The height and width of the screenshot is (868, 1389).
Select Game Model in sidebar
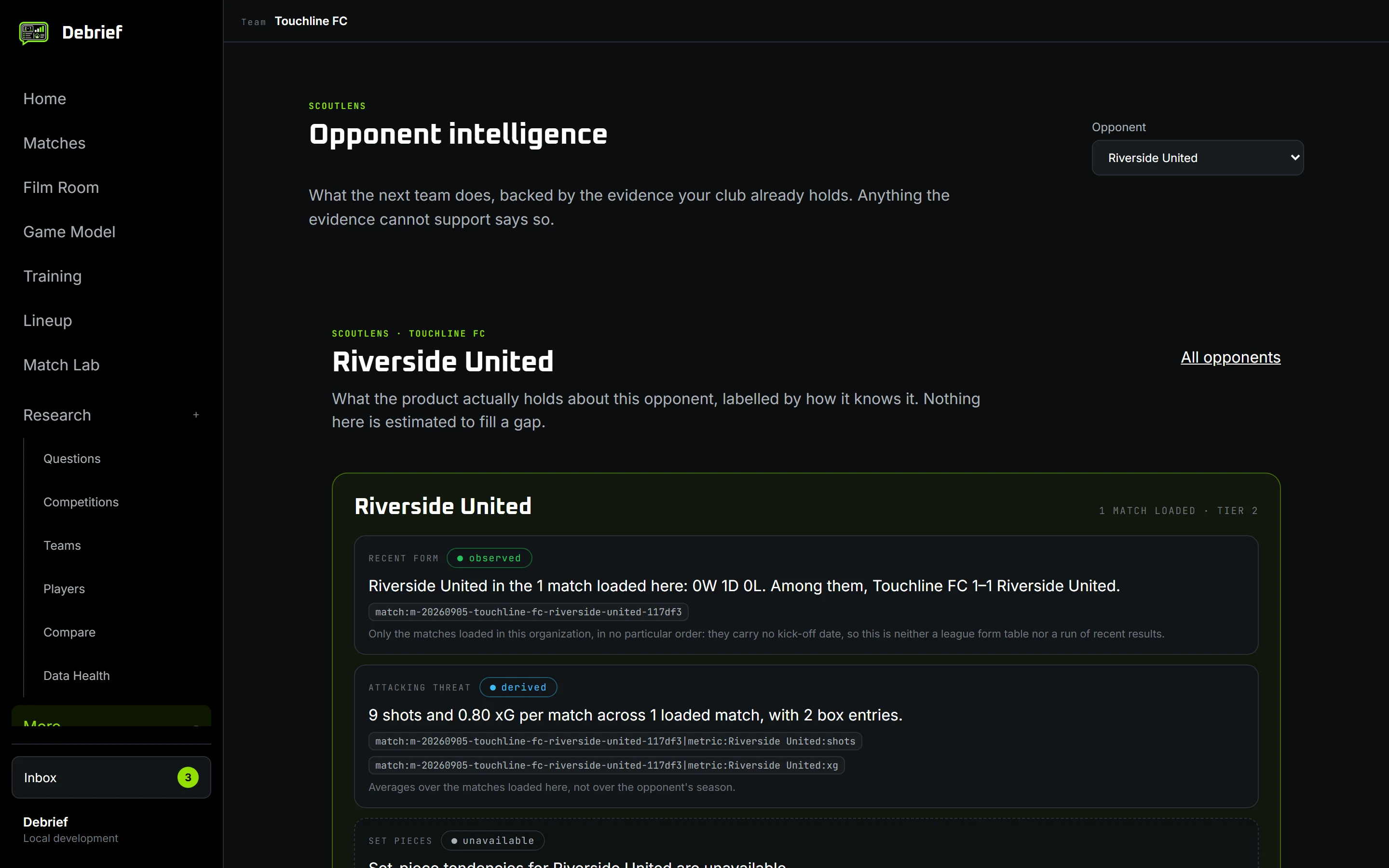point(69,231)
